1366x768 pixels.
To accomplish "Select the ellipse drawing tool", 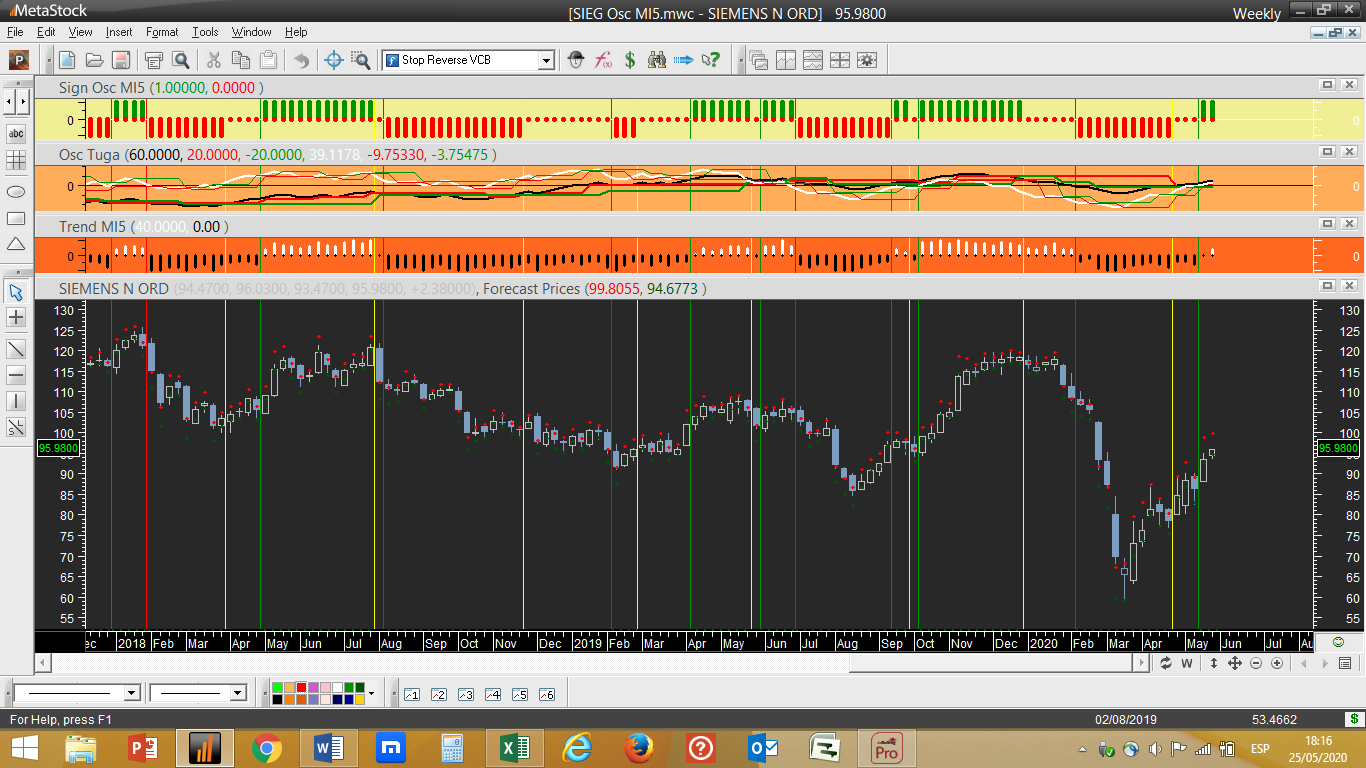I will (16, 191).
